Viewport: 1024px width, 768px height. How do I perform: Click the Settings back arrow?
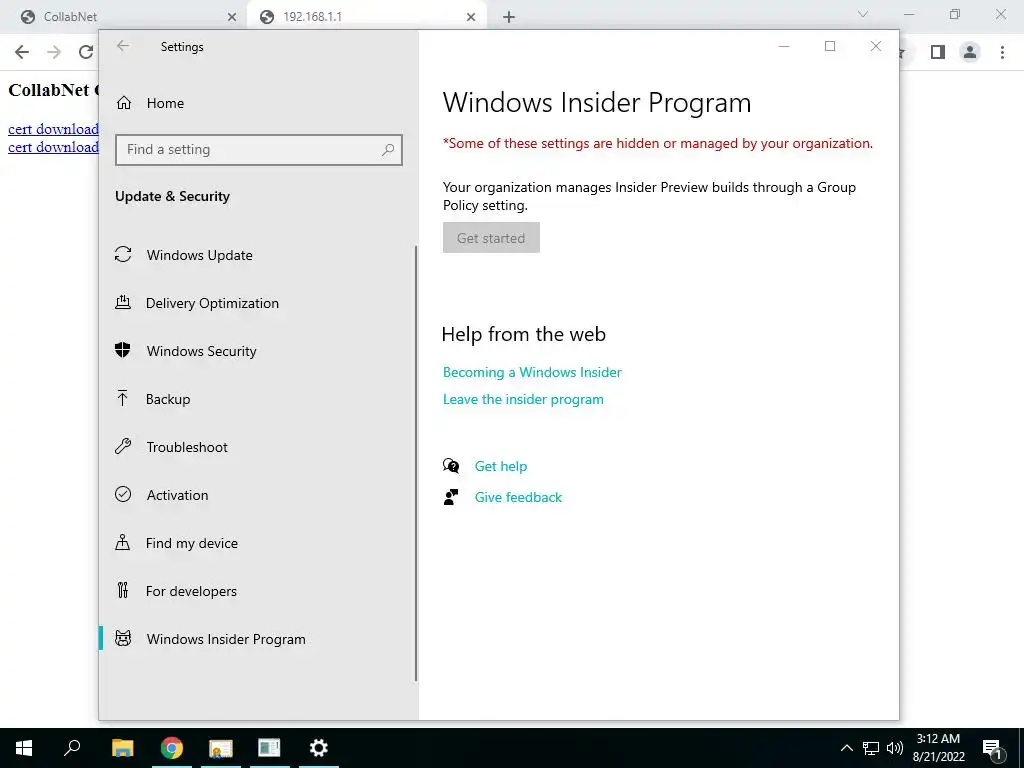[123, 46]
